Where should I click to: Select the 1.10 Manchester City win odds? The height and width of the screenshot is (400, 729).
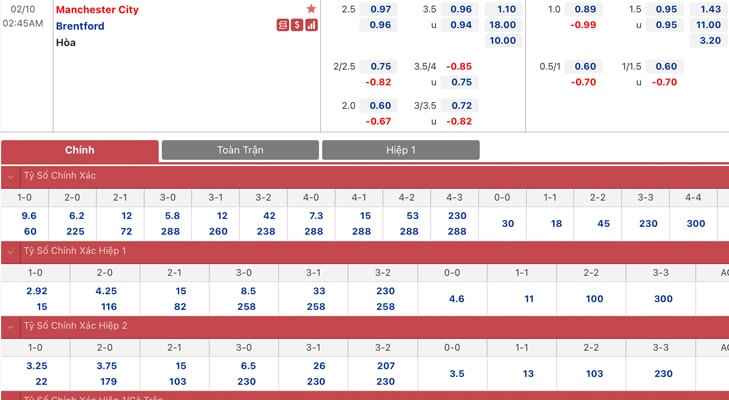tap(503, 9)
